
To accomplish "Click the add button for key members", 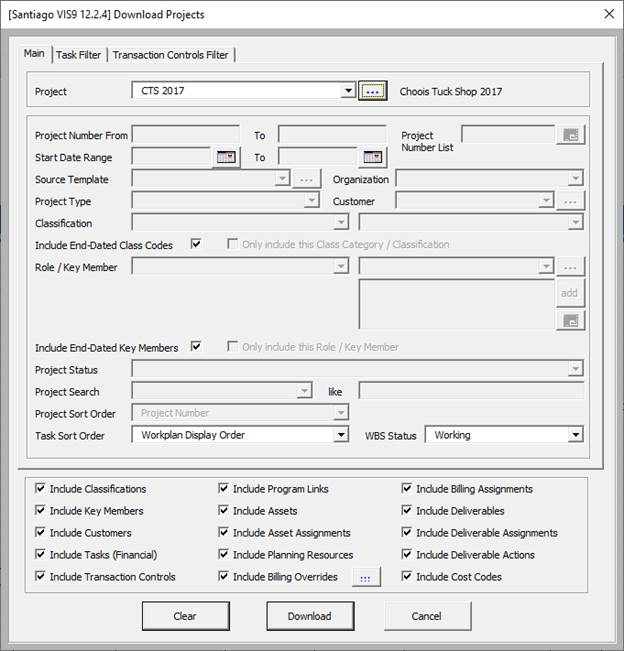I will pyautogui.click(x=570, y=293).
